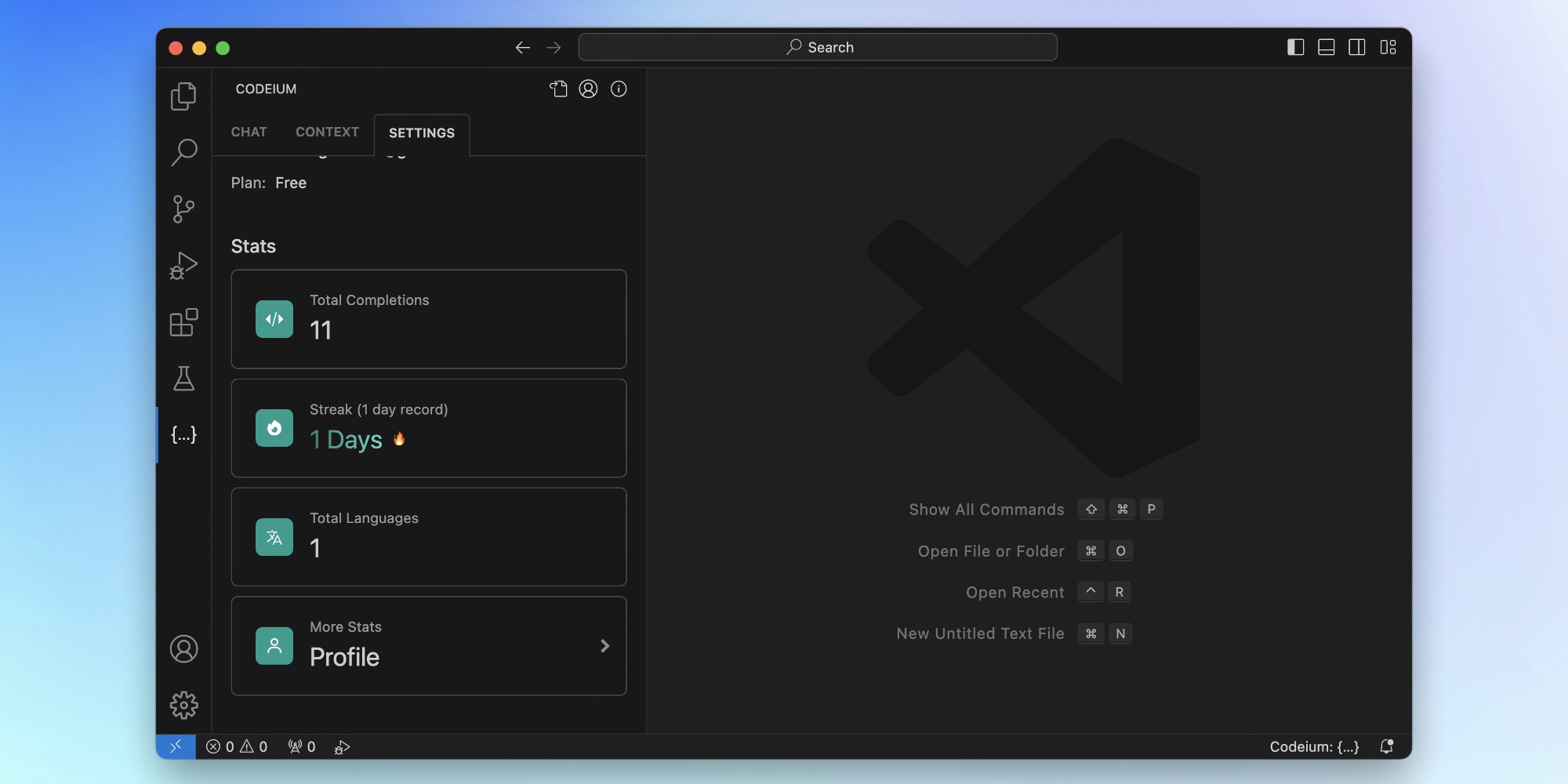
Task: Click the Streak flame icon
Action: coord(274,428)
